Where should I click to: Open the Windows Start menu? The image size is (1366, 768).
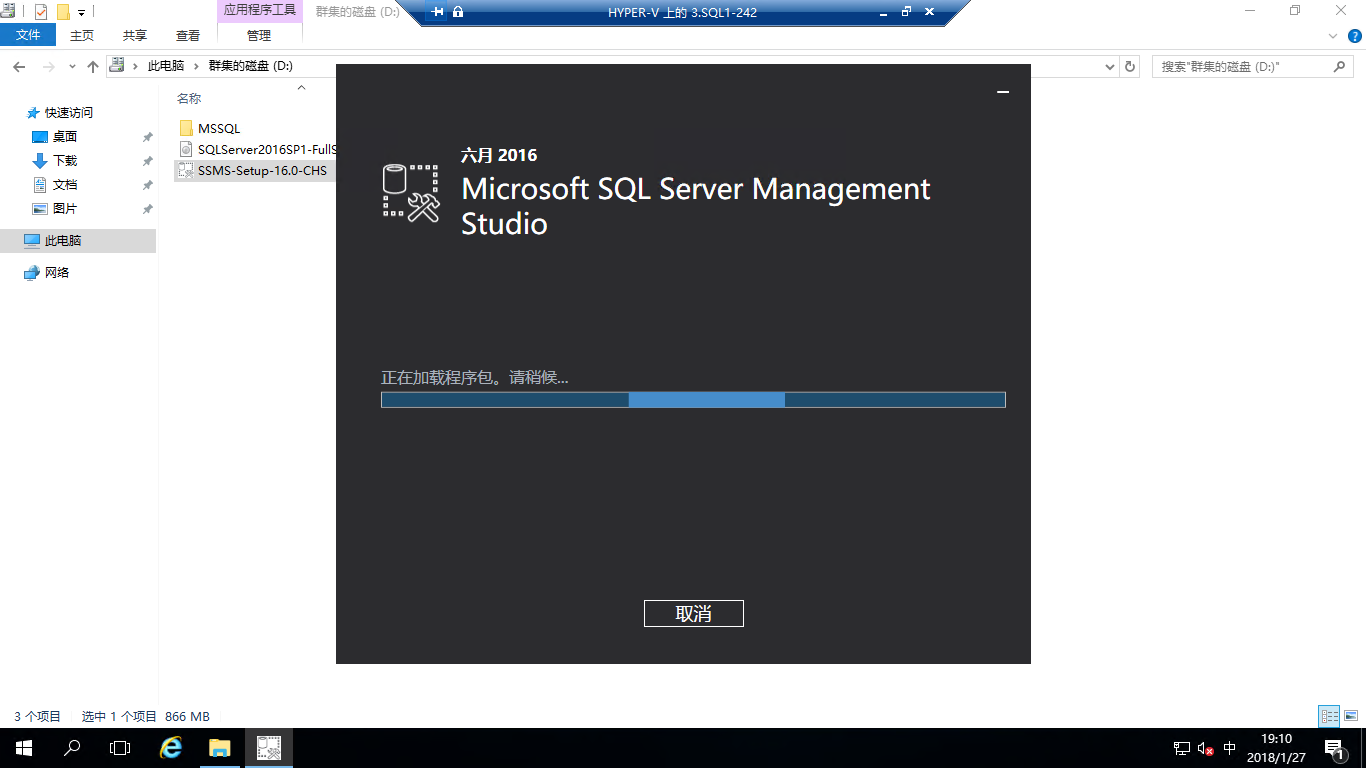24,748
